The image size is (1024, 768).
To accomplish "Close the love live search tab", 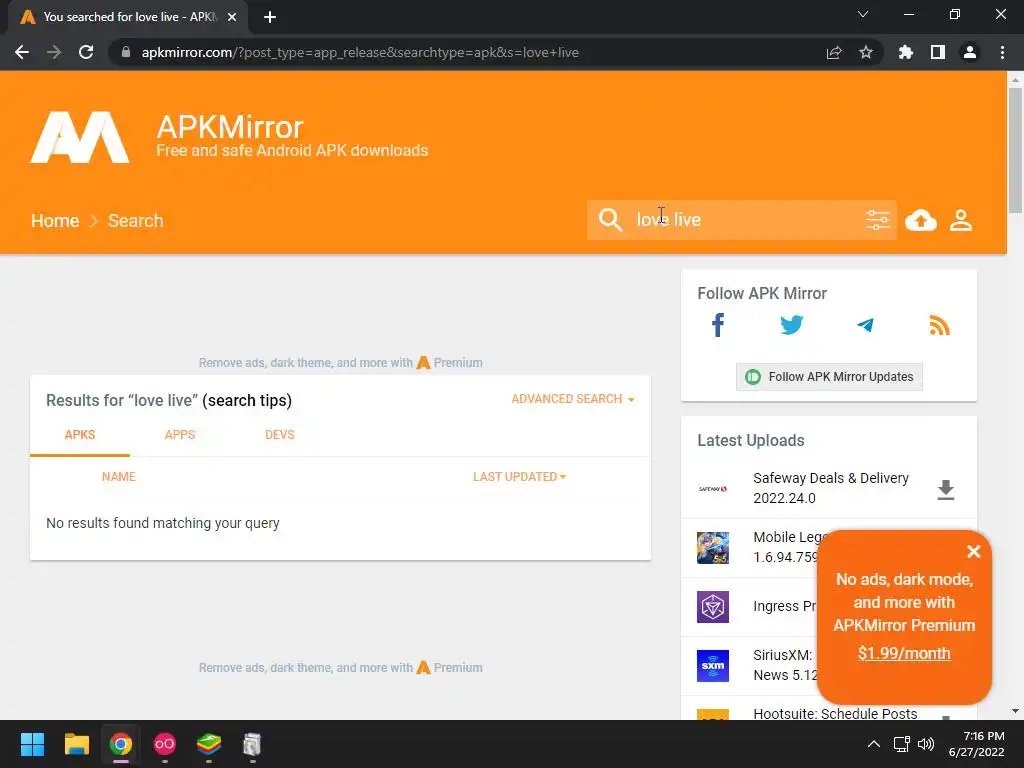I will coord(232,17).
